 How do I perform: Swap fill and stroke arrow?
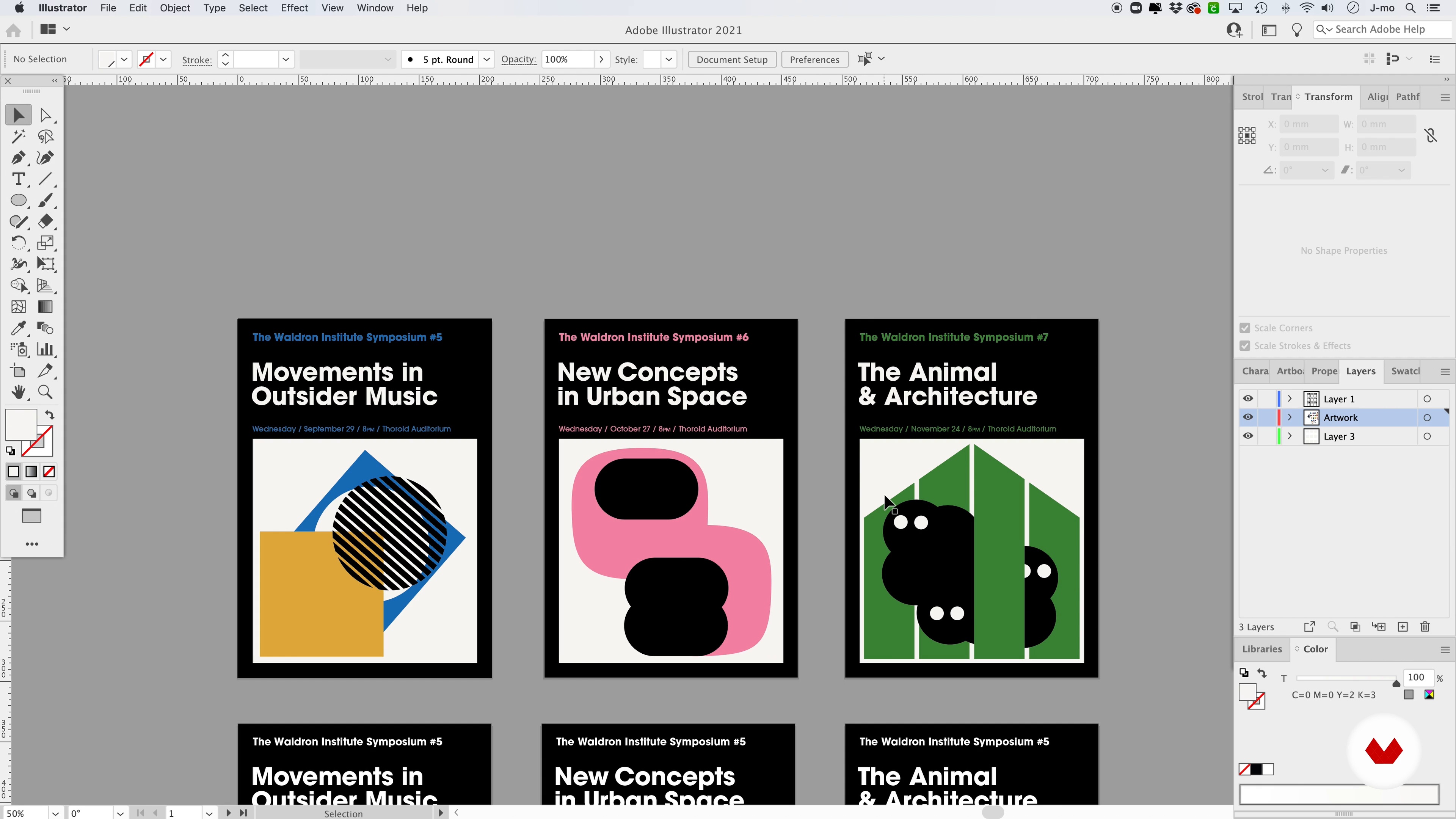[x=50, y=414]
